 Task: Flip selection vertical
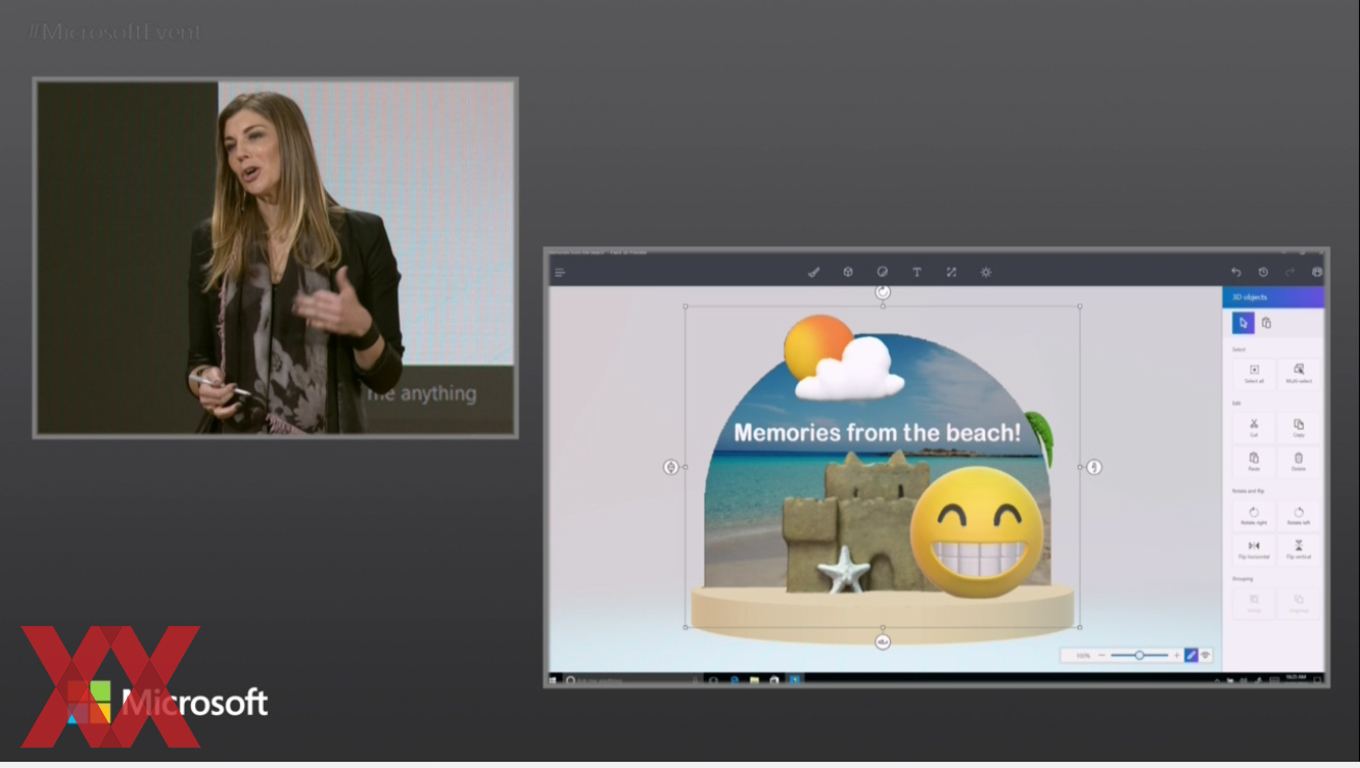pos(1299,549)
